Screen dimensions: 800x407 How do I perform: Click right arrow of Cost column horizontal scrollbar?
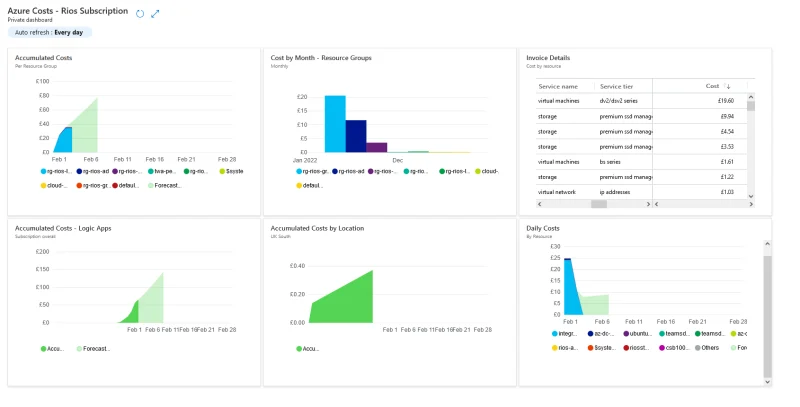tap(751, 204)
